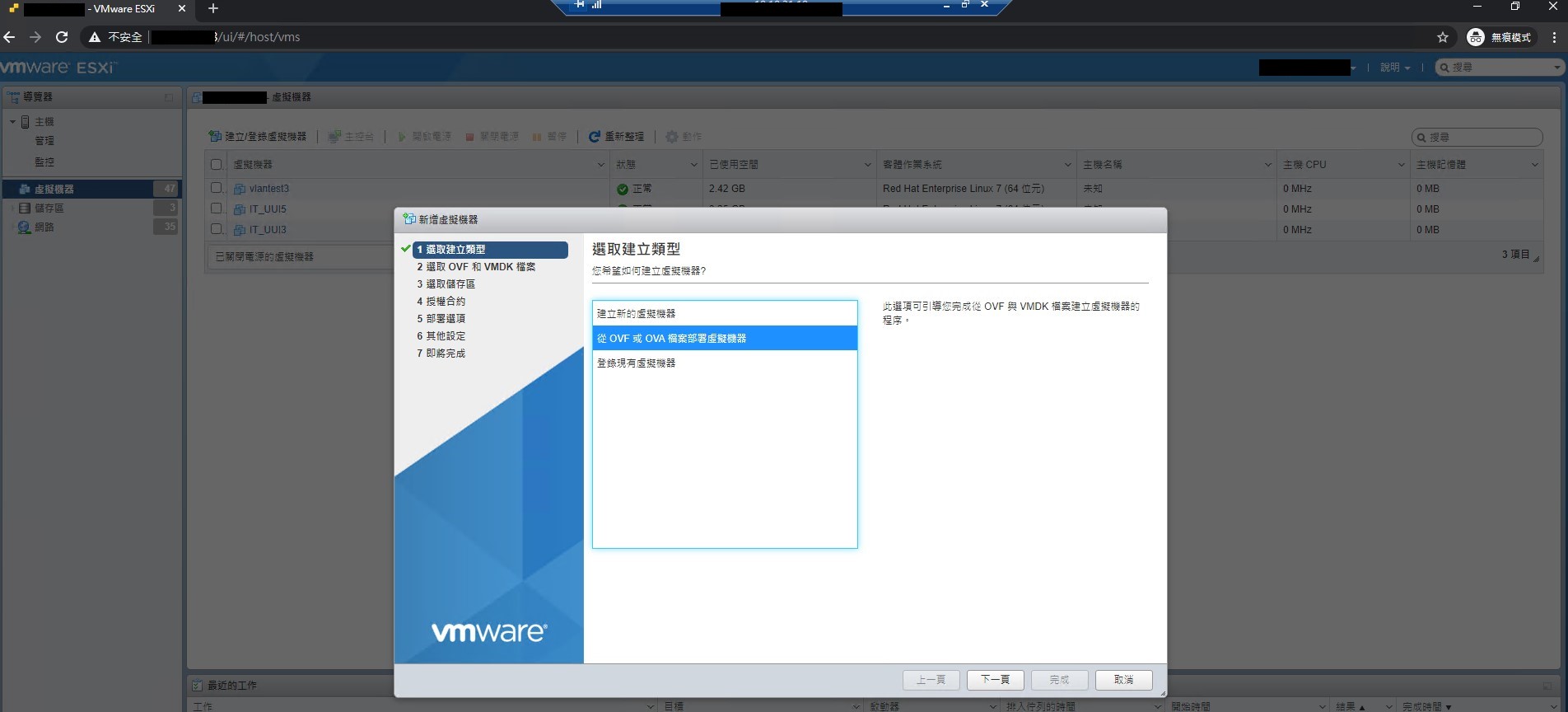Click the 建立/登錄虛擬機器 toolbar icon

pyautogui.click(x=215, y=136)
